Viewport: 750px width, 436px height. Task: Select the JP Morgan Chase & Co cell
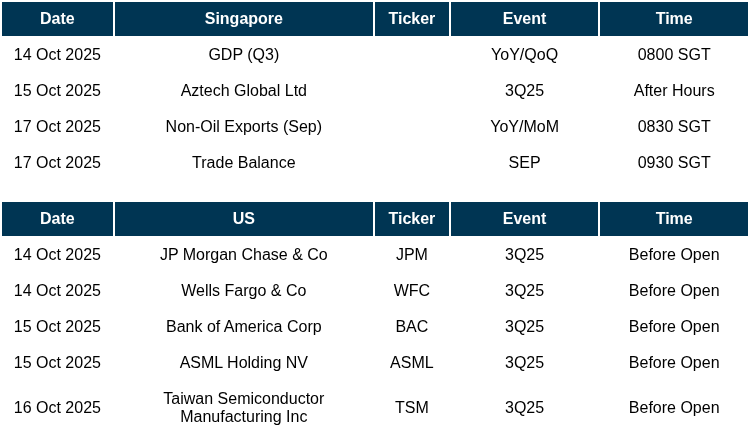243,254
